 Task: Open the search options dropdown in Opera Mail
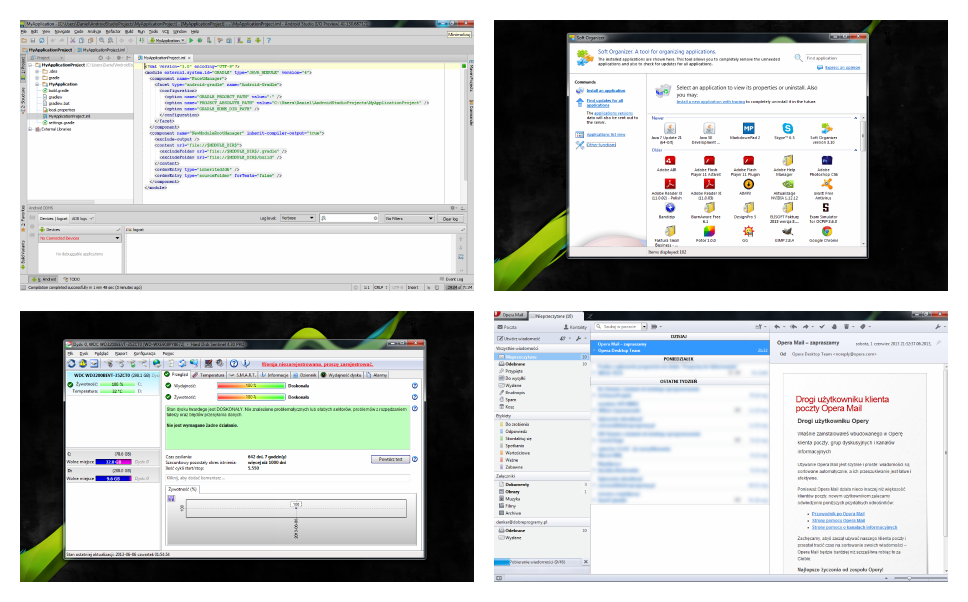tap(644, 327)
